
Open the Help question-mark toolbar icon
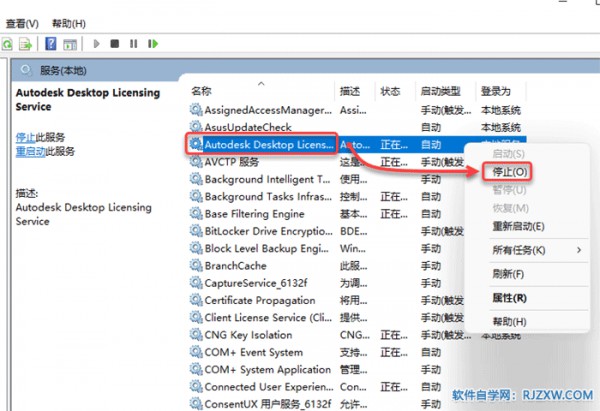(51, 44)
